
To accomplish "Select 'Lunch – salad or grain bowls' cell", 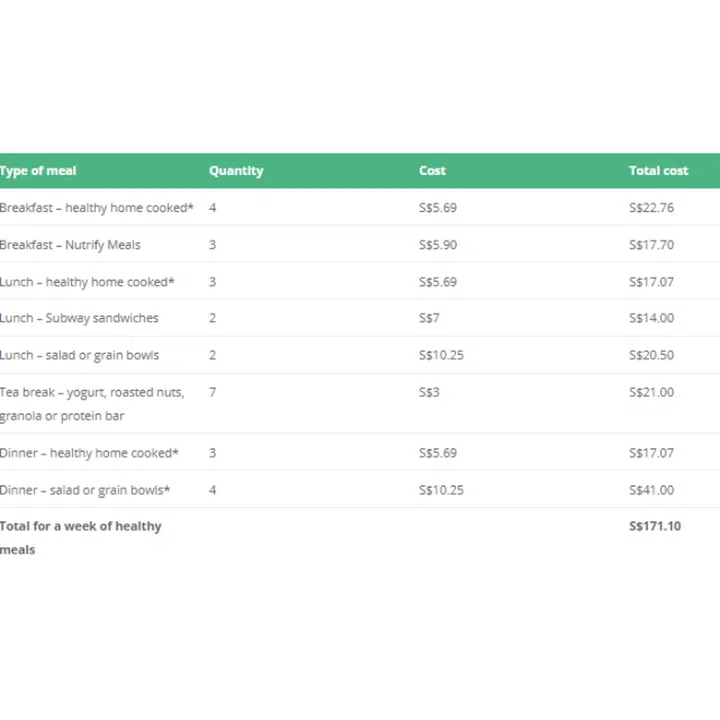I will point(79,355).
